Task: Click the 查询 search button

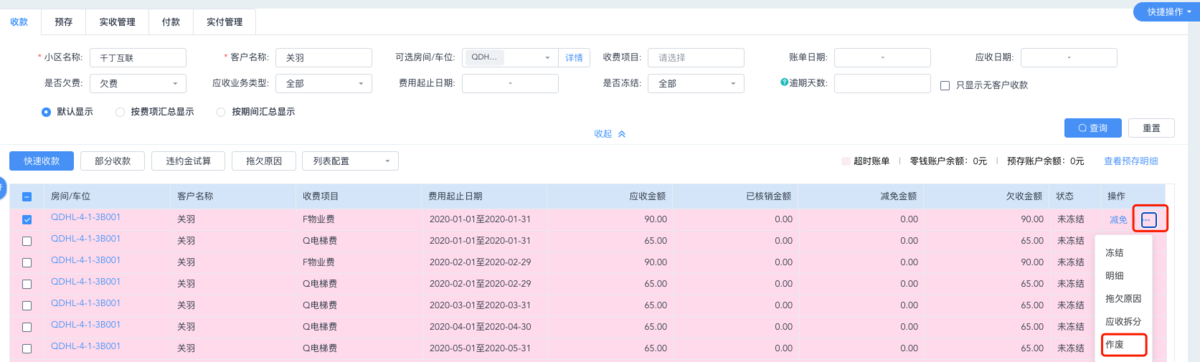Action: click(x=1093, y=128)
